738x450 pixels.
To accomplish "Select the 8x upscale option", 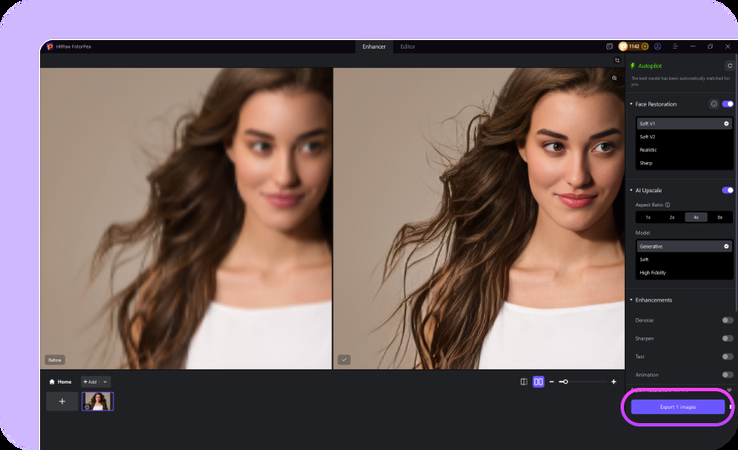I will click(x=720, y=217).
